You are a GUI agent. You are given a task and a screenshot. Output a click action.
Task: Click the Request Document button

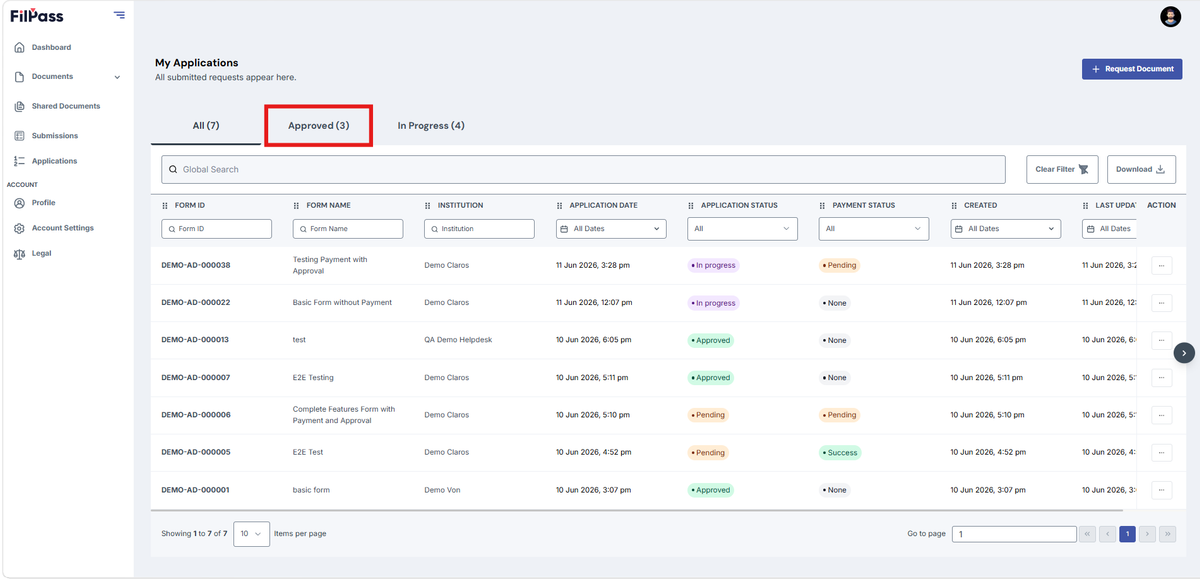point(1132,69)
